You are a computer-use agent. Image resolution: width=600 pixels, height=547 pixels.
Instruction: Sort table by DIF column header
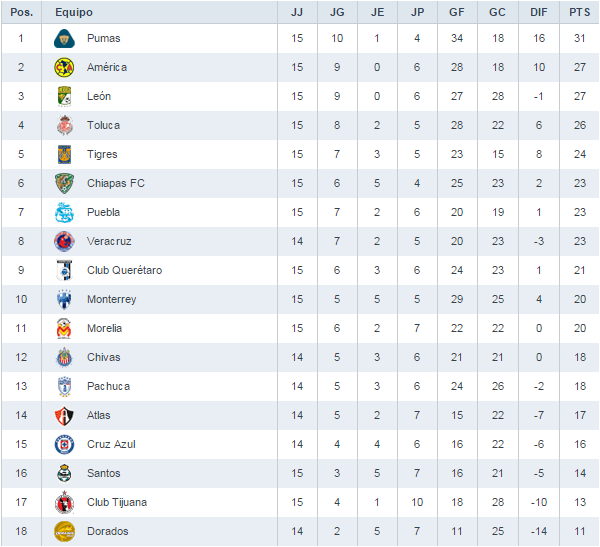point(538,12)
